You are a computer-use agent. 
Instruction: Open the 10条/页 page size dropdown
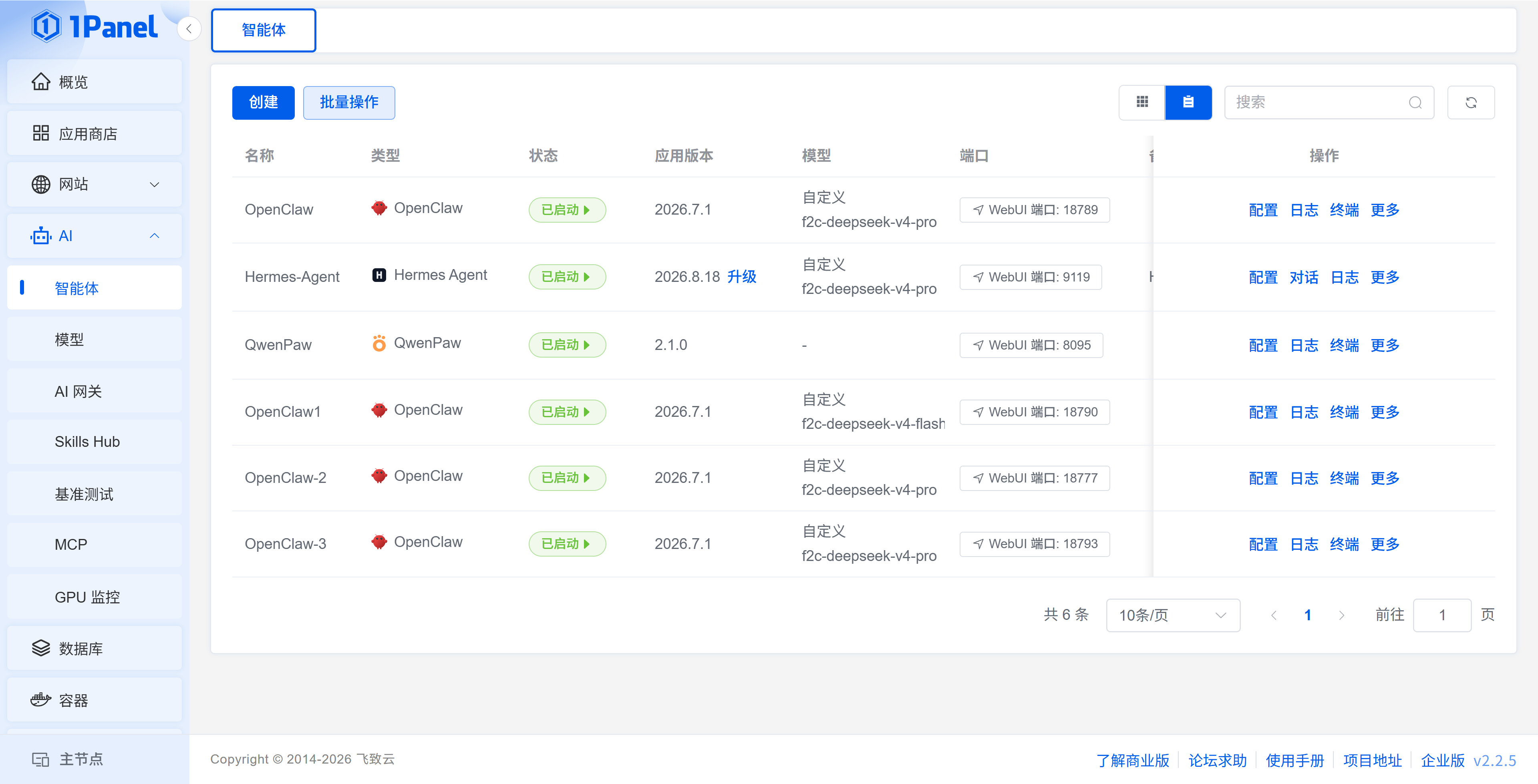(1173, 615)
